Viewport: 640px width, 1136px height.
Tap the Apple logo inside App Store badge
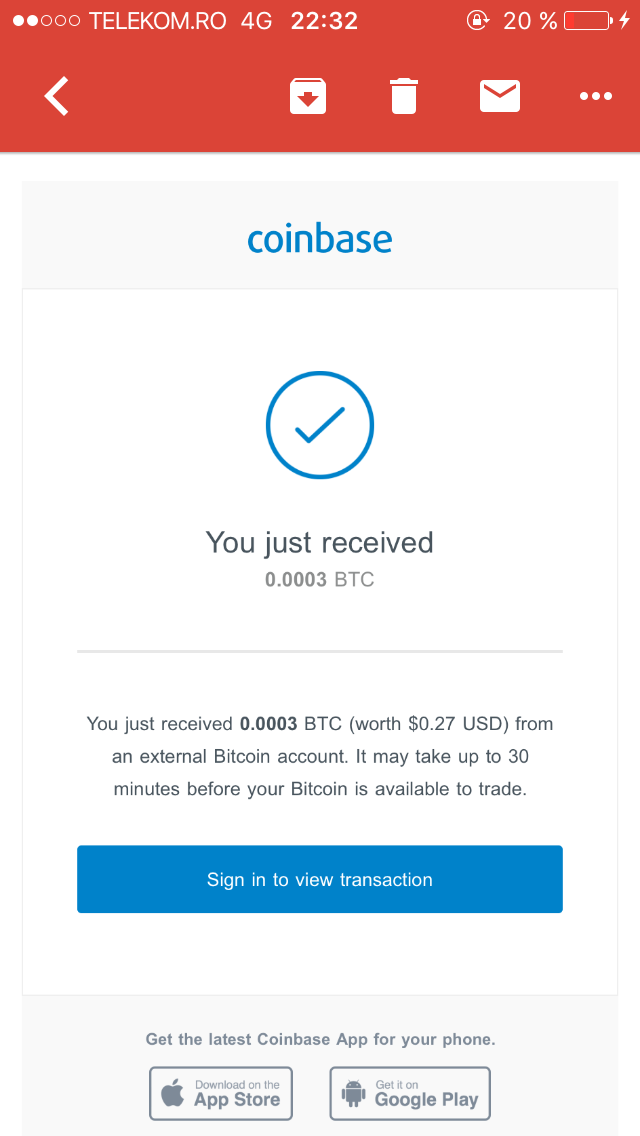coord(173,1093)
